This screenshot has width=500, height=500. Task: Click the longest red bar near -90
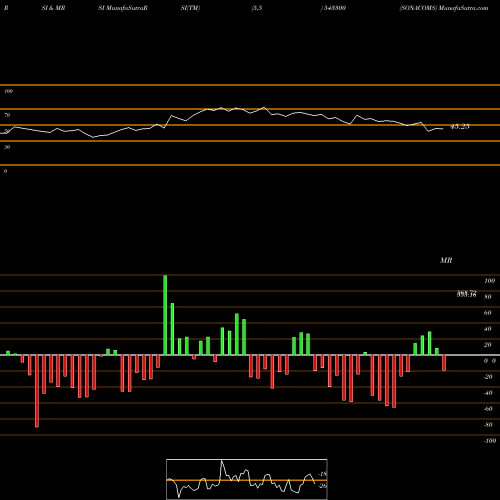(37, 391)
